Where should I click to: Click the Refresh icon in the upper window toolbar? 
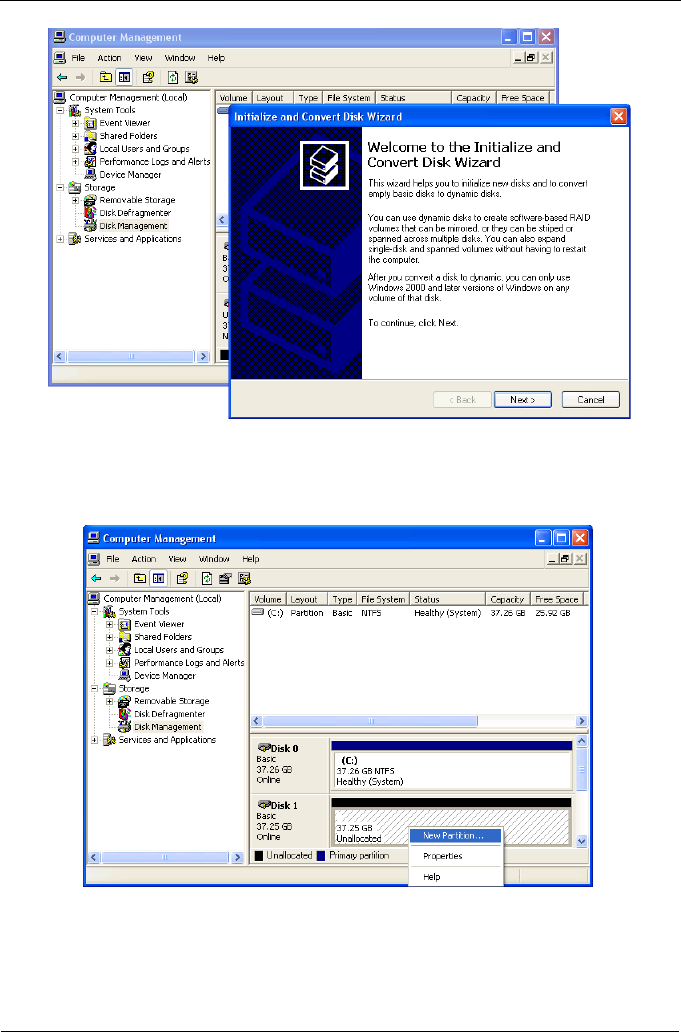172,78
